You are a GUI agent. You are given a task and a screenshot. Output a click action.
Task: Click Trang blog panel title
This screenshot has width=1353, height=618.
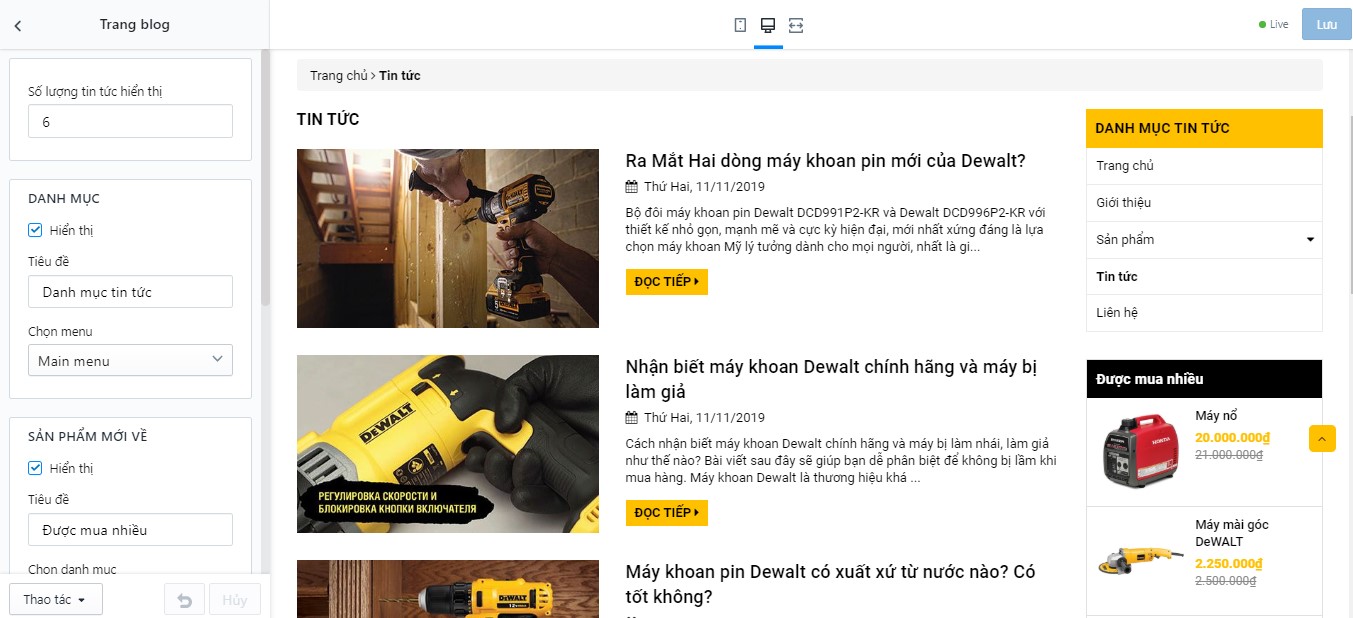point(135,25)
